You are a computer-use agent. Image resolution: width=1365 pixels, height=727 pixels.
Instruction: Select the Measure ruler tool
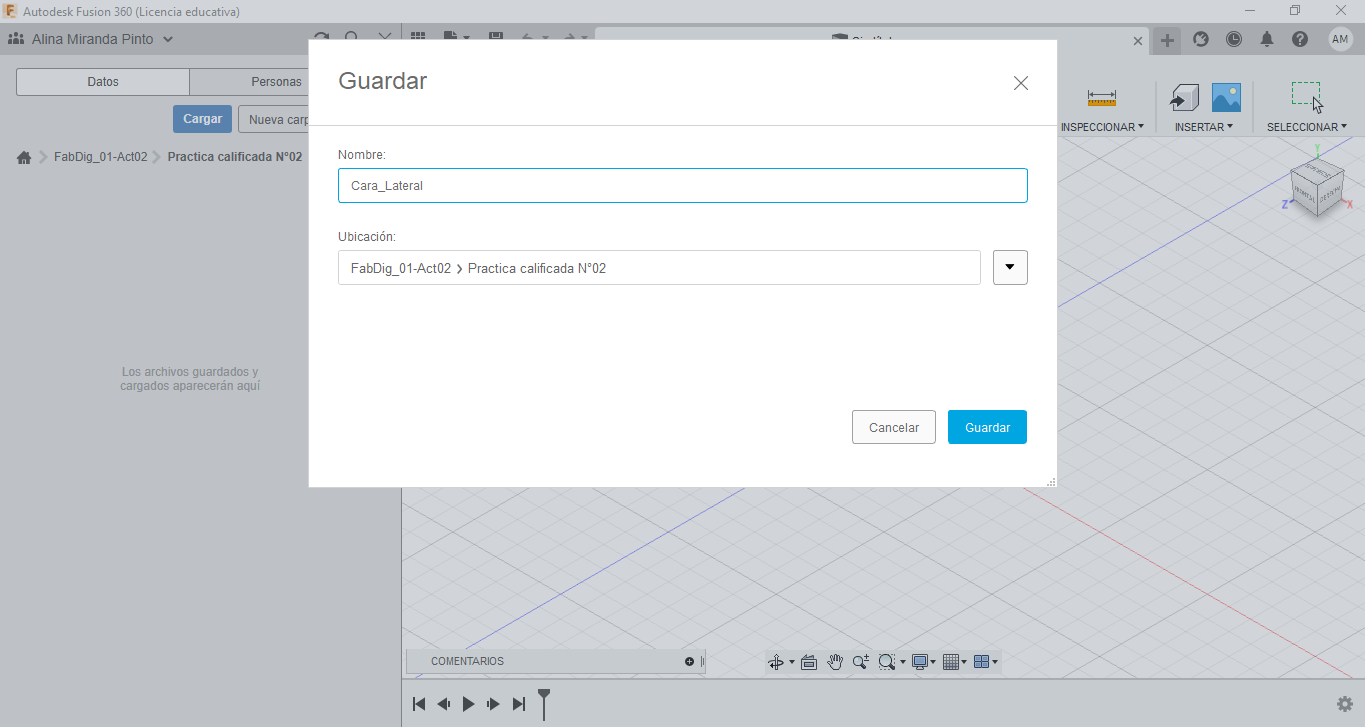[x=1102, y=98]
